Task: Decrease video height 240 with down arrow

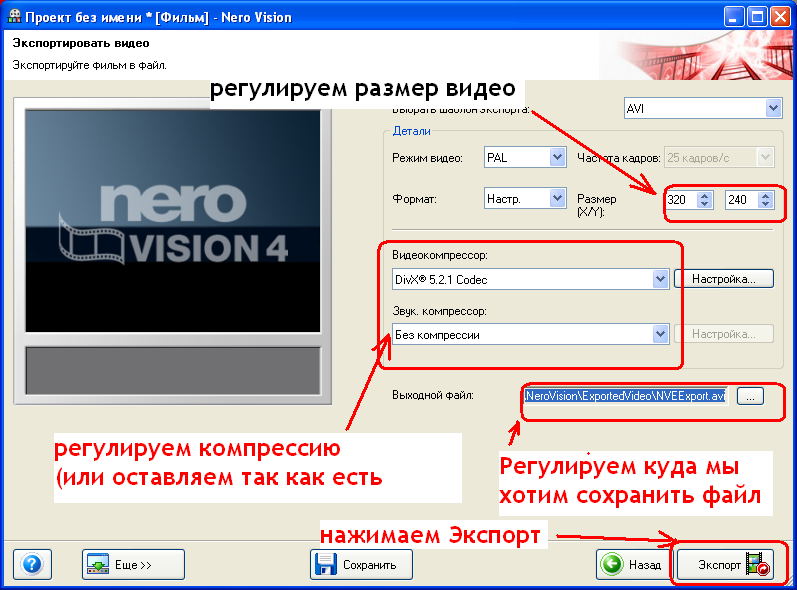Action: [x=765, y=203]
